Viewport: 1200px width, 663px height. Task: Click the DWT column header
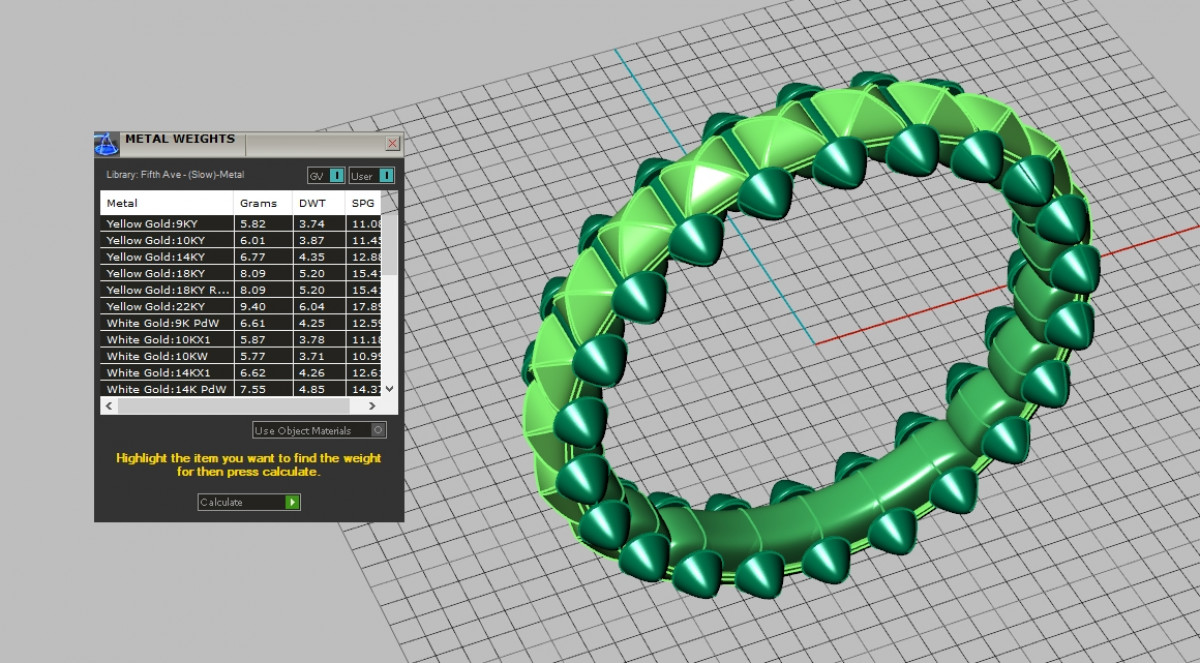pos(318,203)
